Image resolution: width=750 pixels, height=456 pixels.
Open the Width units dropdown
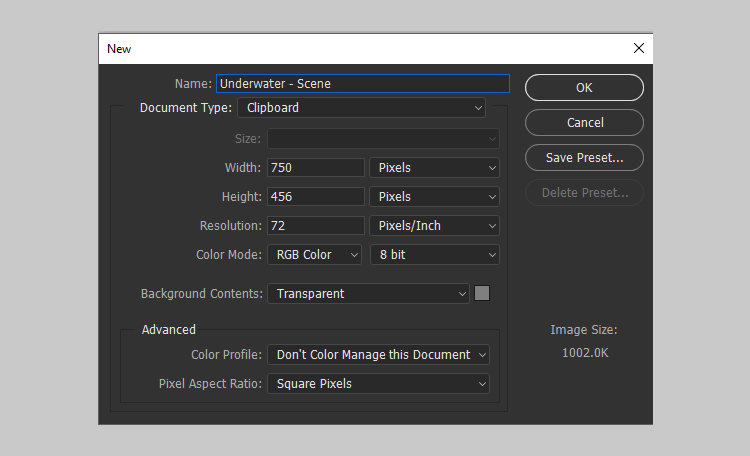pos(434,168)
